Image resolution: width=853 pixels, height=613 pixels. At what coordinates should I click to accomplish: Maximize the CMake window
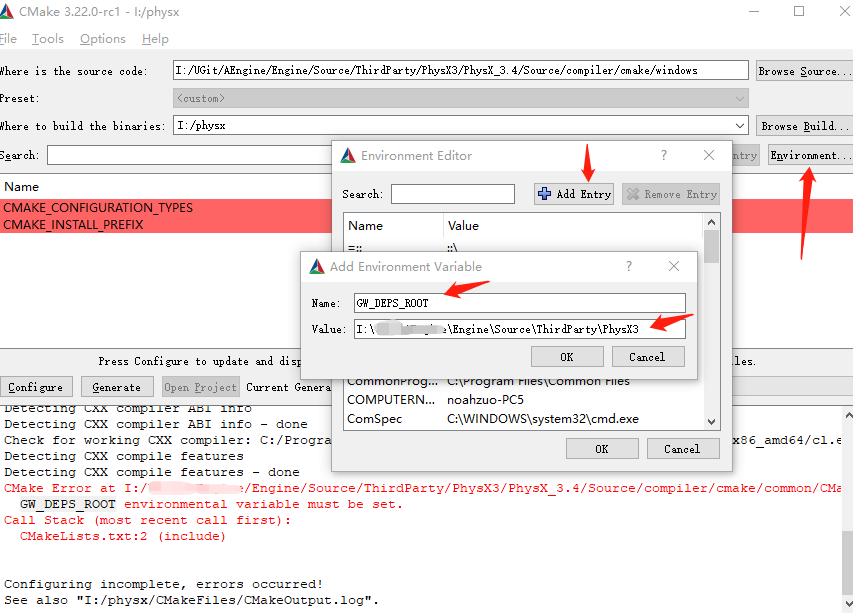tap(799, 11)
